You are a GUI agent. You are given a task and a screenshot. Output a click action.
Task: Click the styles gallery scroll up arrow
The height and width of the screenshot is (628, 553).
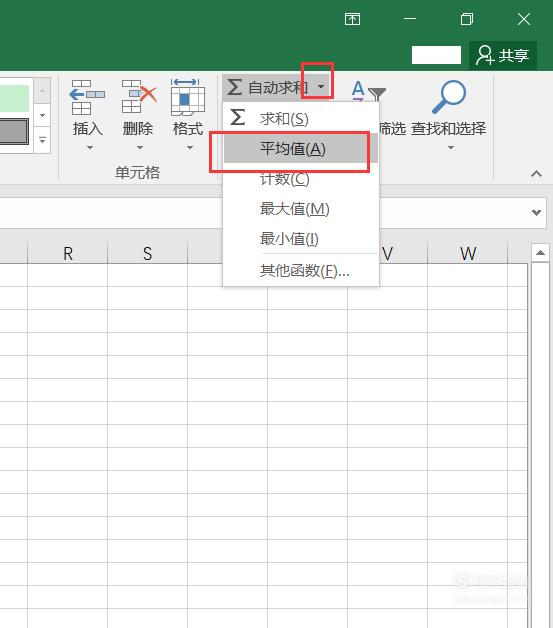tap(42, 91)
